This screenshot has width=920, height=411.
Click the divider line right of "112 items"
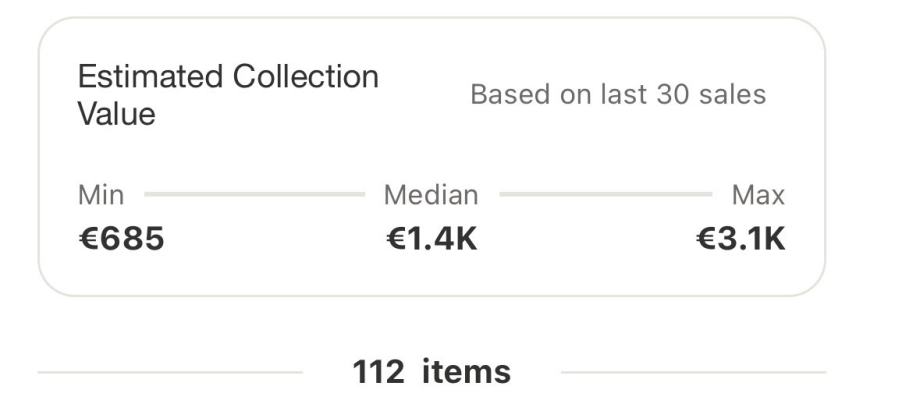click(694, 372)
